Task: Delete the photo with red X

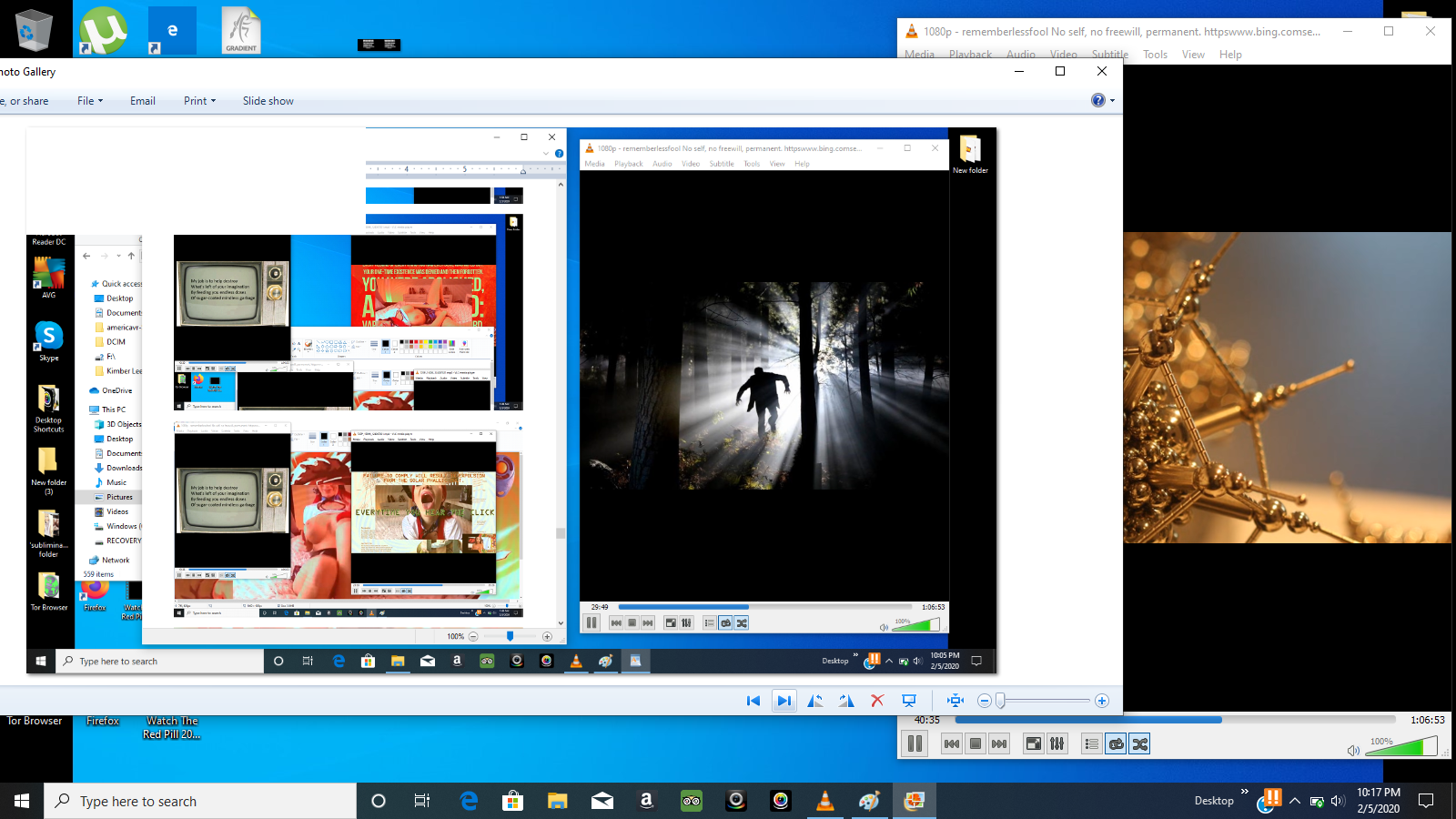Action: click(877, 701)
